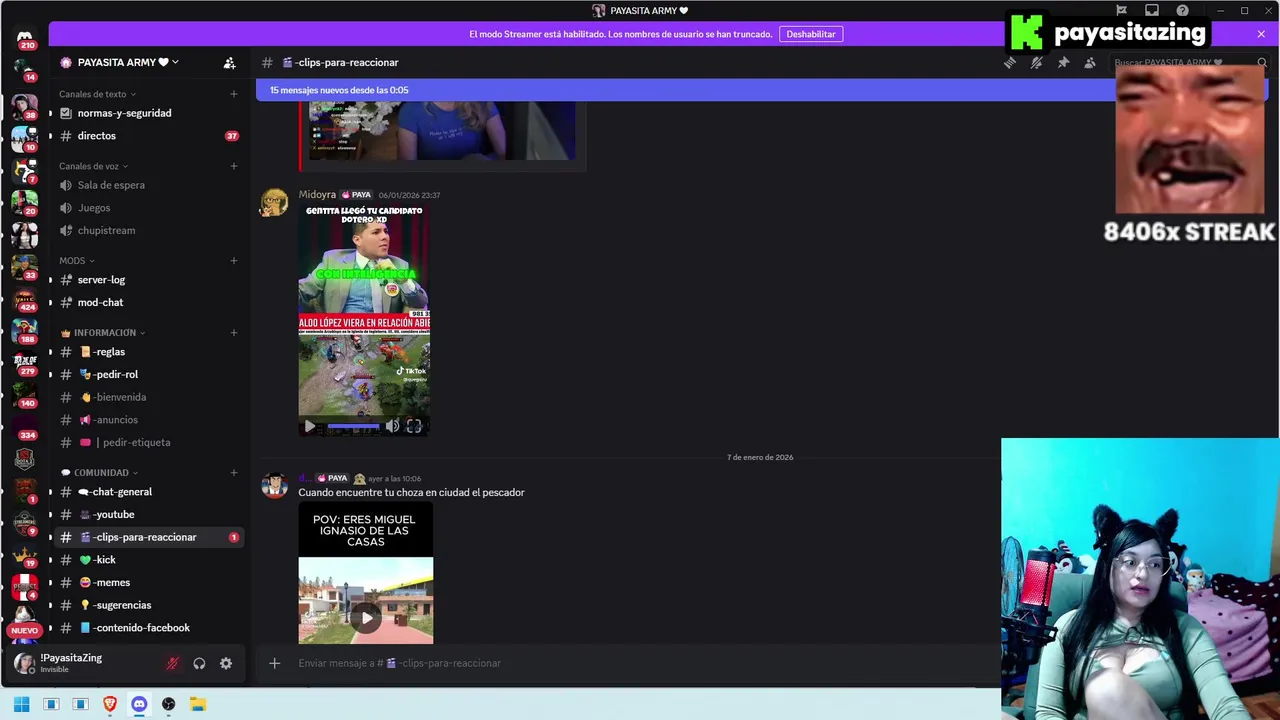Invite people to PAYASITA ARMY server
Viewport: 1280px width, 720px height.
[229, 62]
